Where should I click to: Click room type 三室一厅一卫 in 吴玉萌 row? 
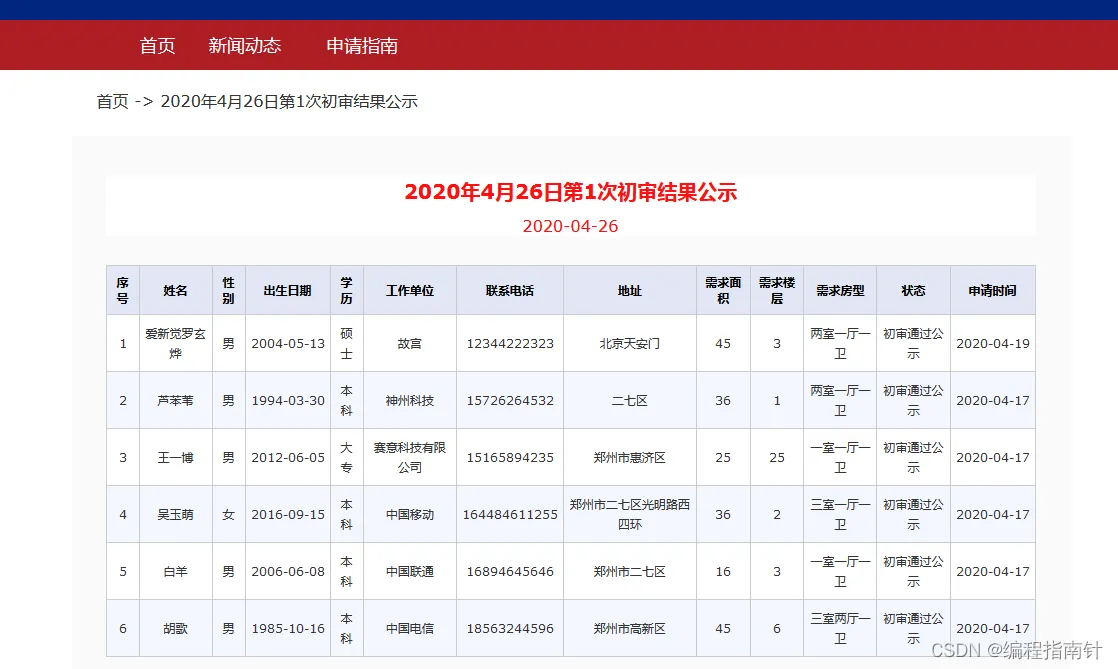click(840, 514)
